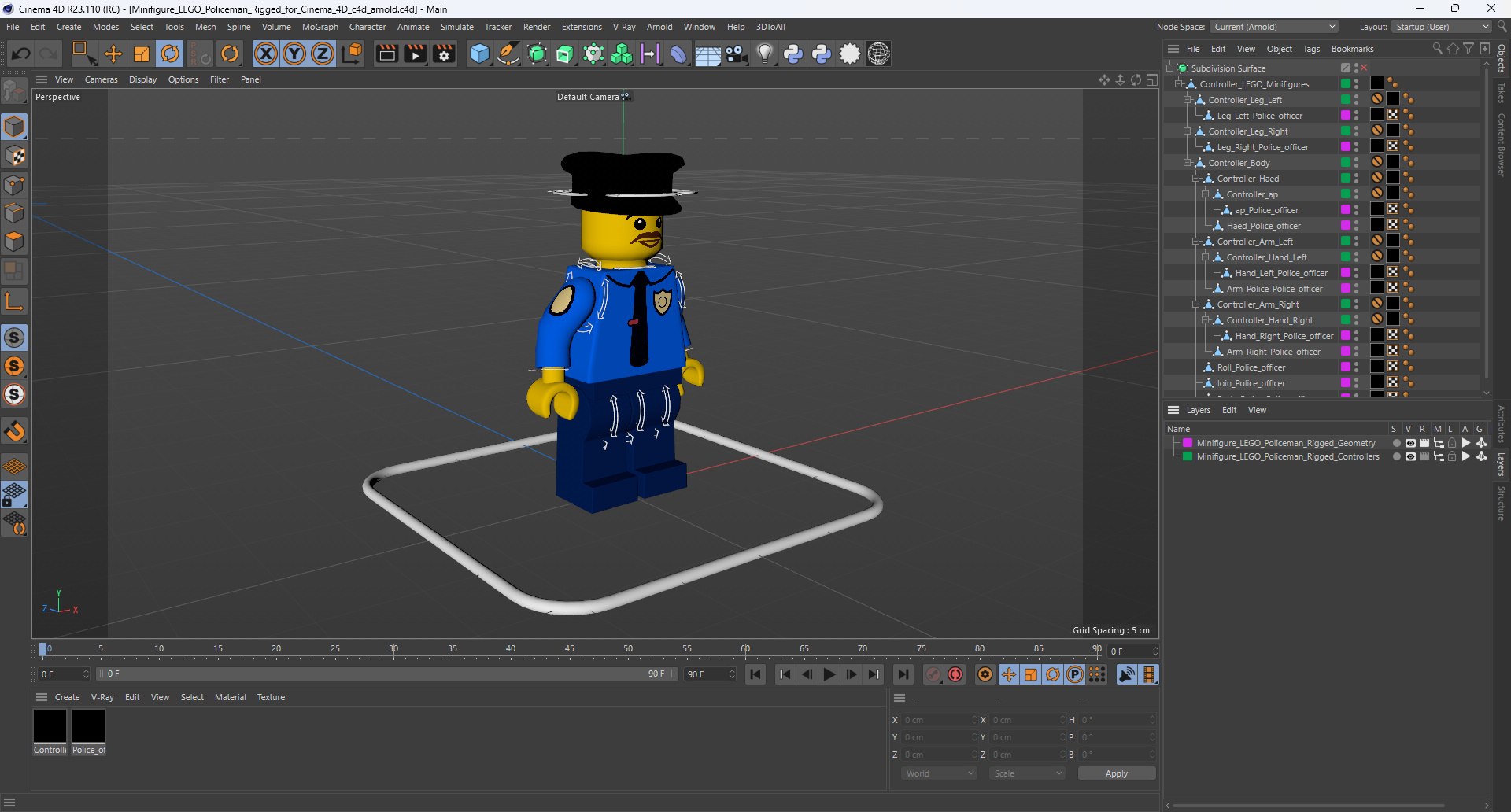1511x812 pixels.
Task: Click Render View clapperboard icon
Action: click(x=386, y=54)
